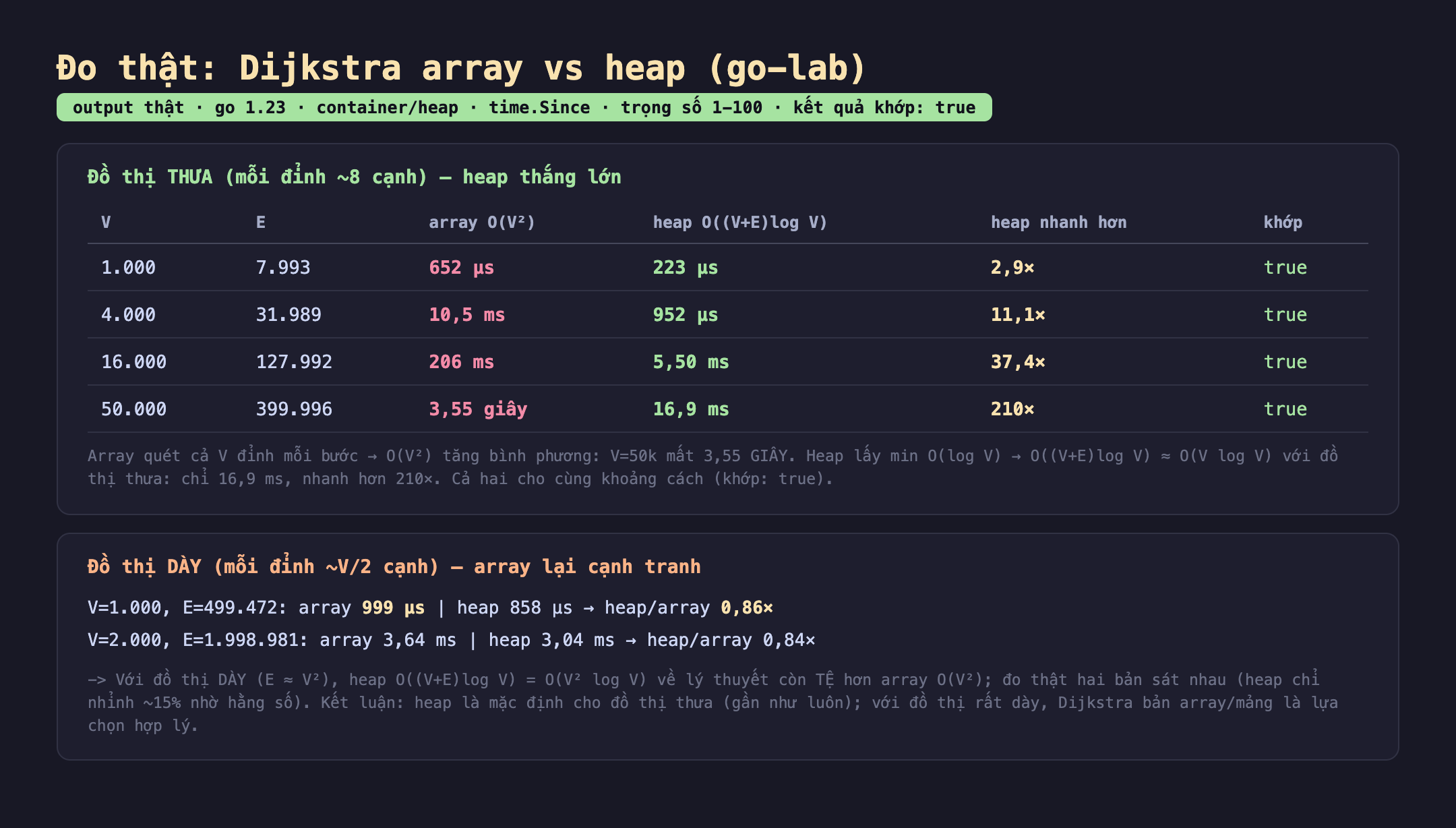Click heap time '952 µs'

click(x=686, y=315)
